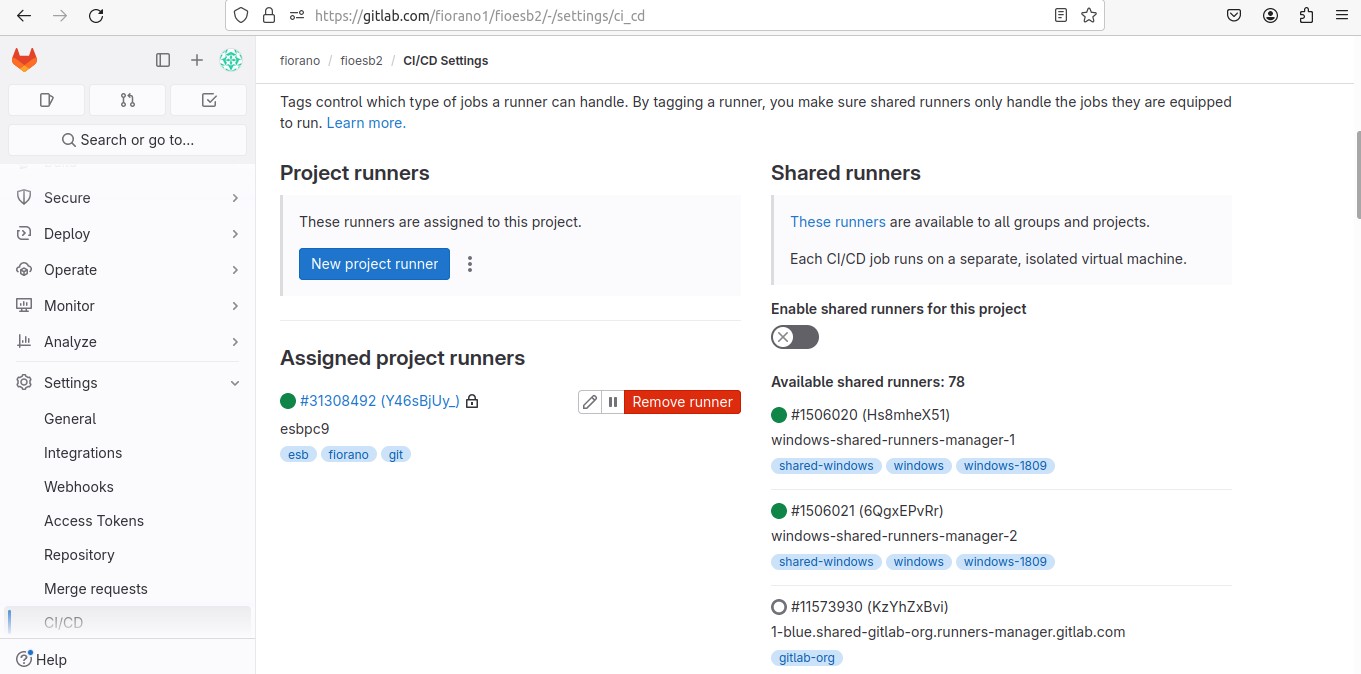Click the GitLab fox logo
Viewport: 1361px width, 674px height.
coord(25,60)
